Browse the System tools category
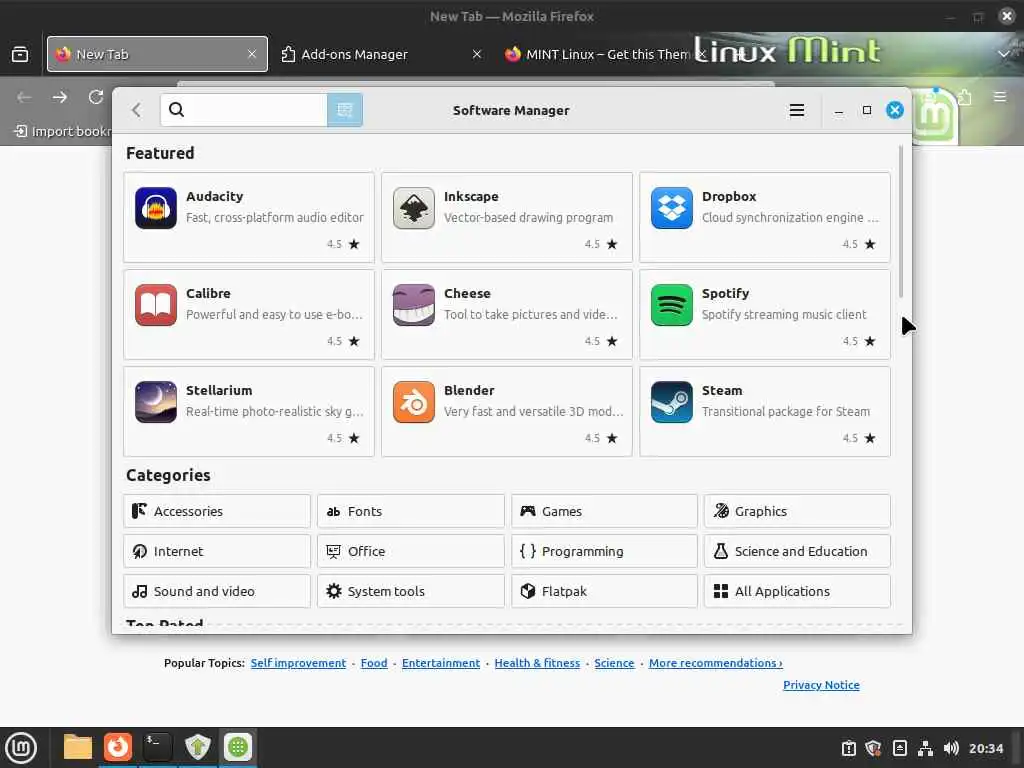1024x768 pixels. click(x=411, y=591)
